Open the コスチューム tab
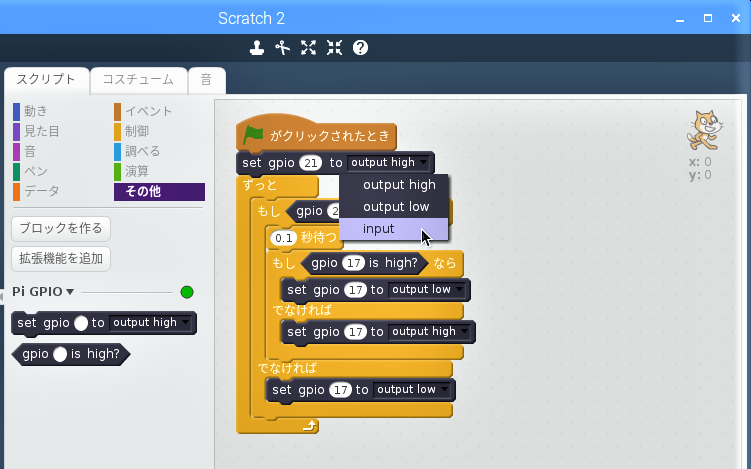This screenshot has height=469, width=751. [x=138, y=80]
